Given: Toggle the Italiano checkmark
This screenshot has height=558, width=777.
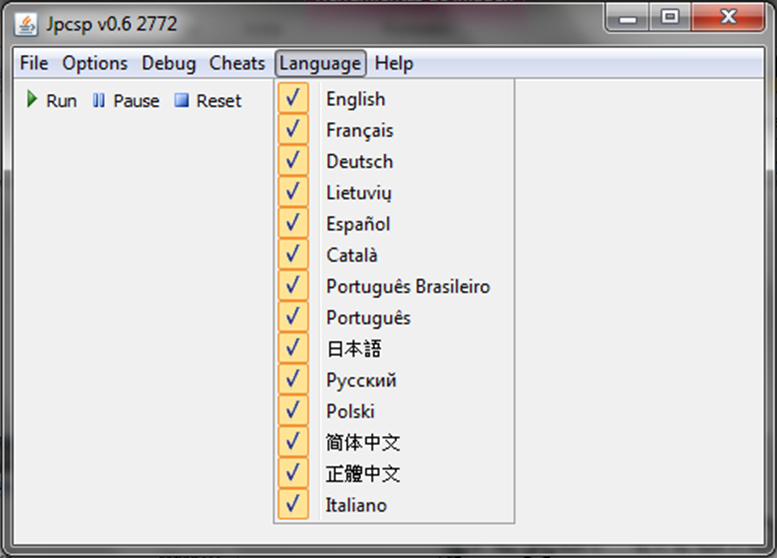Looking at the screenshot, I should pos(293,504).
